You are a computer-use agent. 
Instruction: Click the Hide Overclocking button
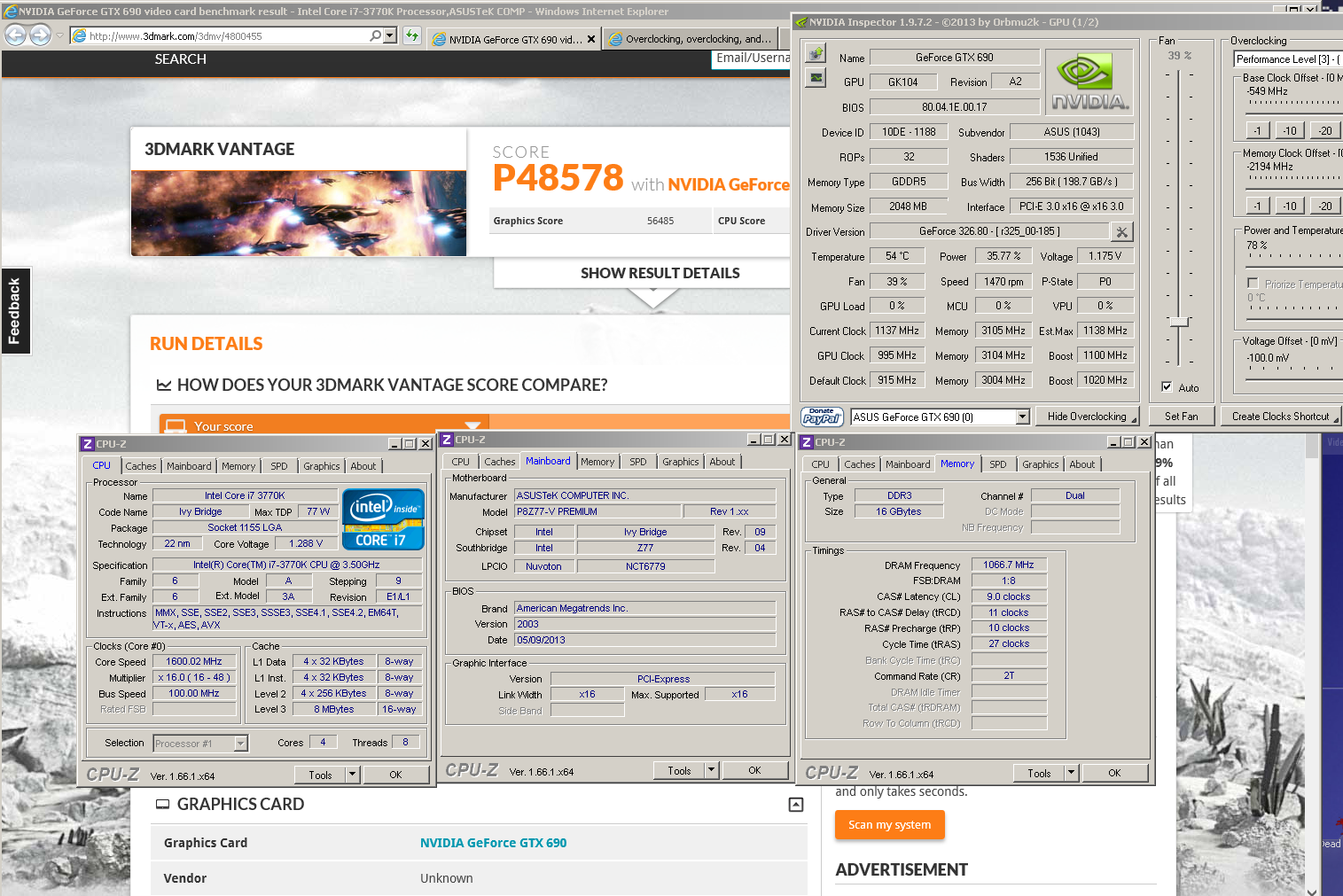point(1087,417)
